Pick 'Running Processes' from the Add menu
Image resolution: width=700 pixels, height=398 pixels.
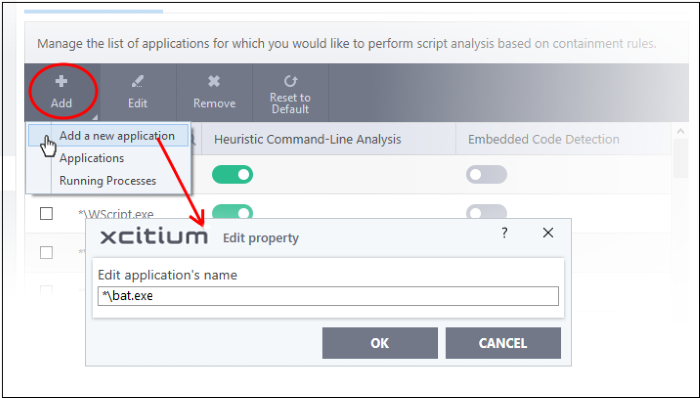point(108,181)
